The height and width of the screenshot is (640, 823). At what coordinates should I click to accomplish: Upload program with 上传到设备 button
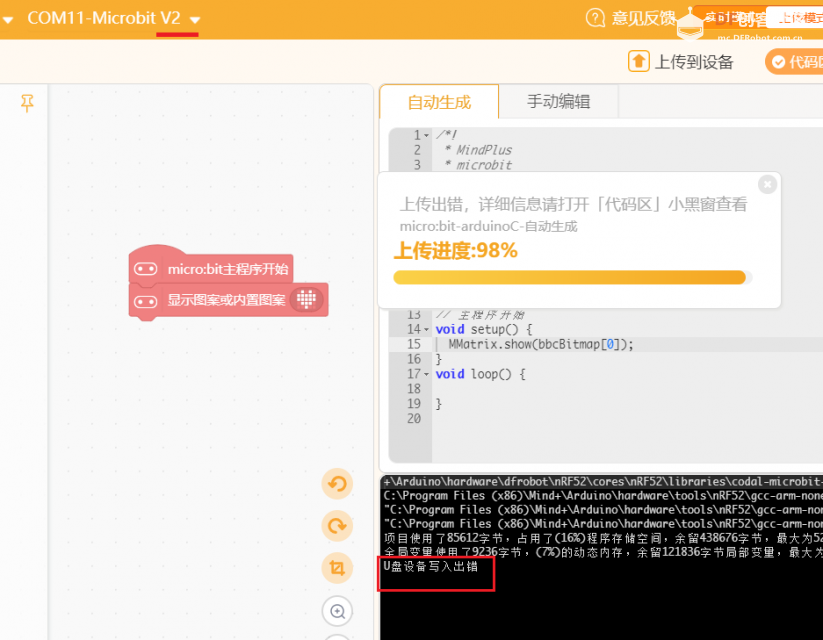click(681, 61)
